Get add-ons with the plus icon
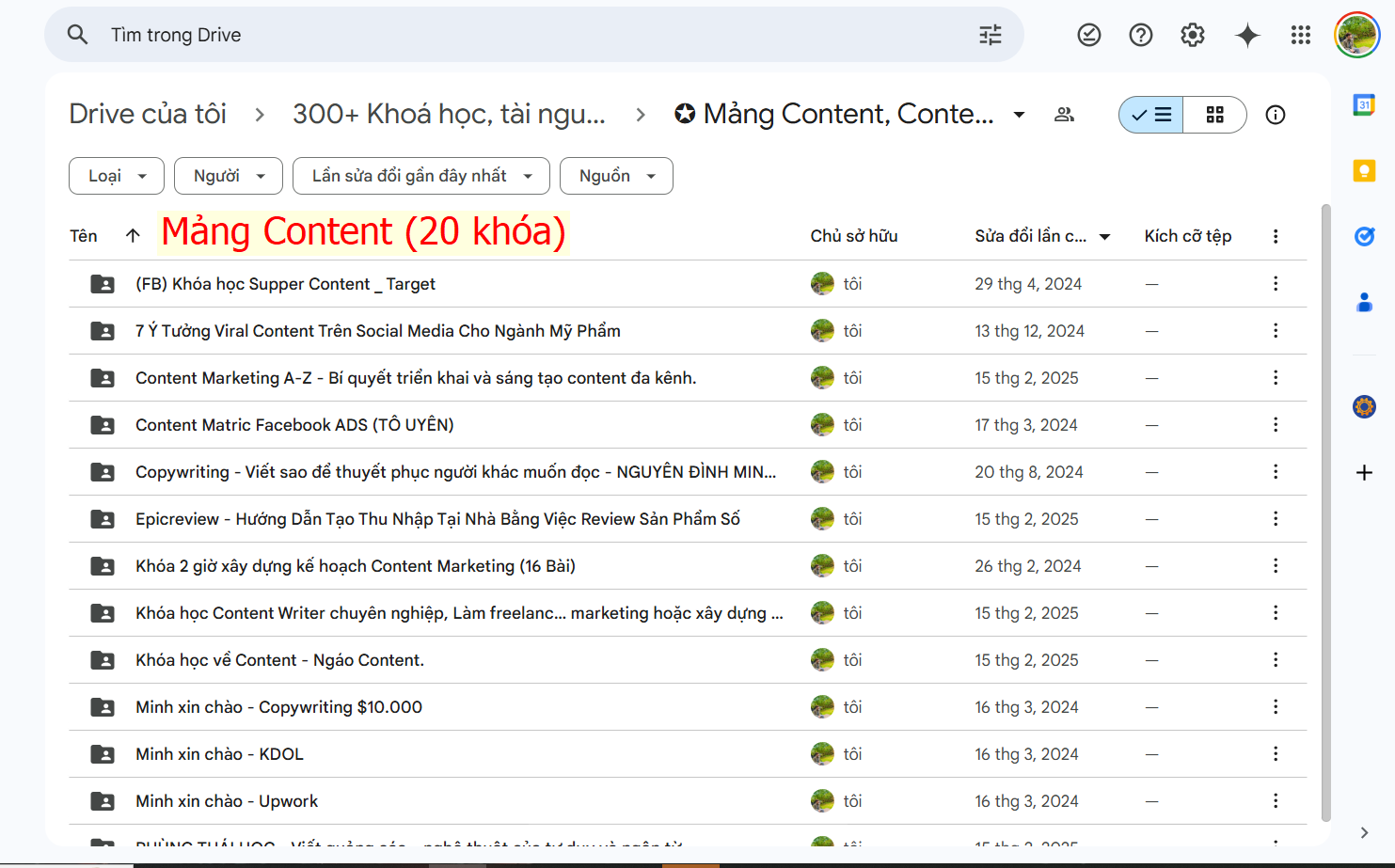This screenshot has height=868, width=1395. click(x=1364, y=472)
